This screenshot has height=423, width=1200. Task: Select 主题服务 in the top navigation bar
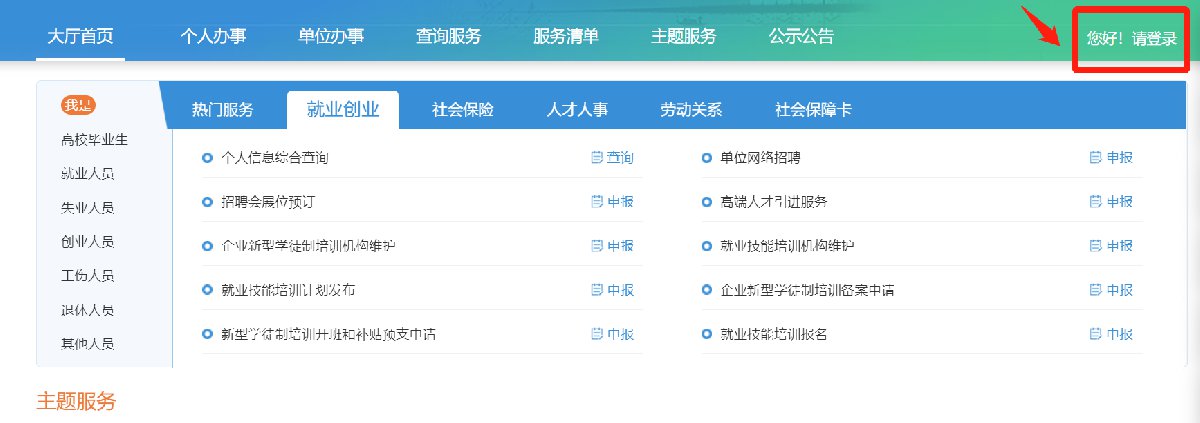(684, 37)
